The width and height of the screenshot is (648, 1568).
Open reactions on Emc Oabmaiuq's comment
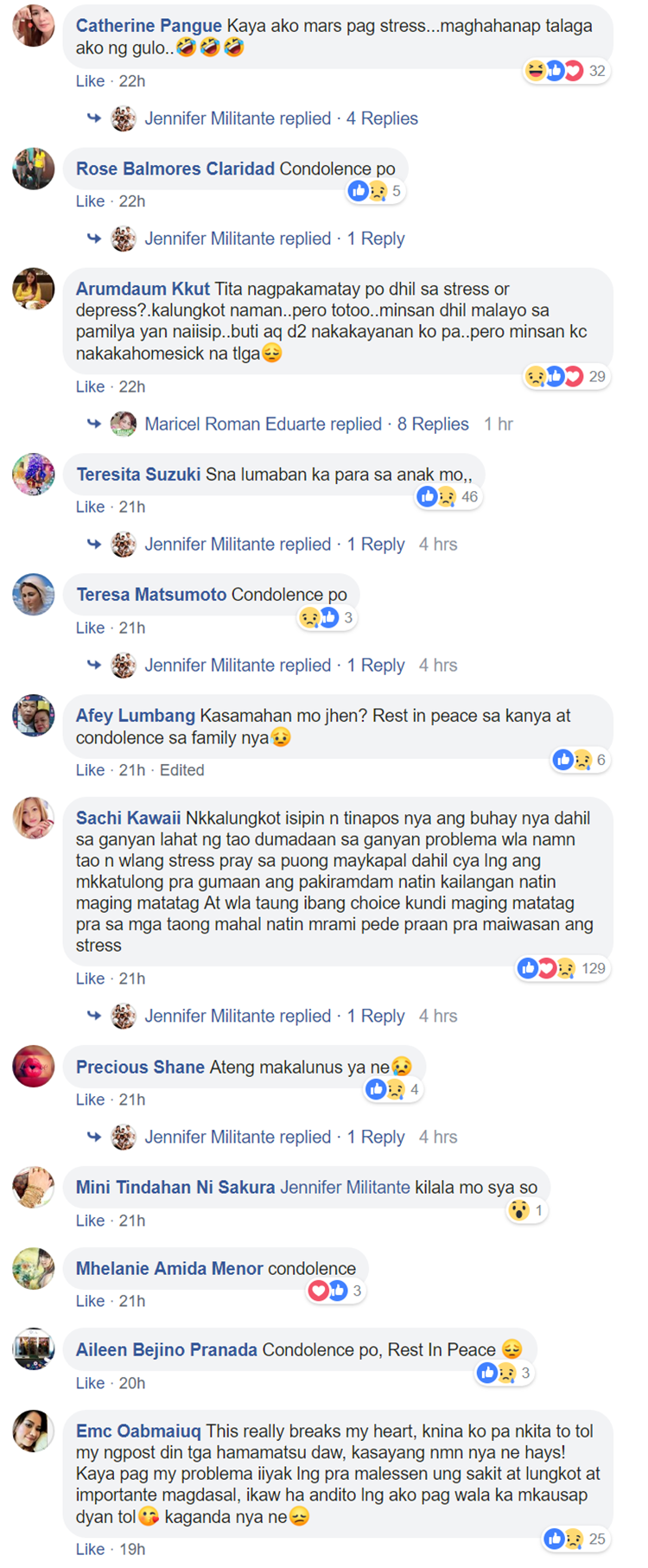coord(575,1539)
